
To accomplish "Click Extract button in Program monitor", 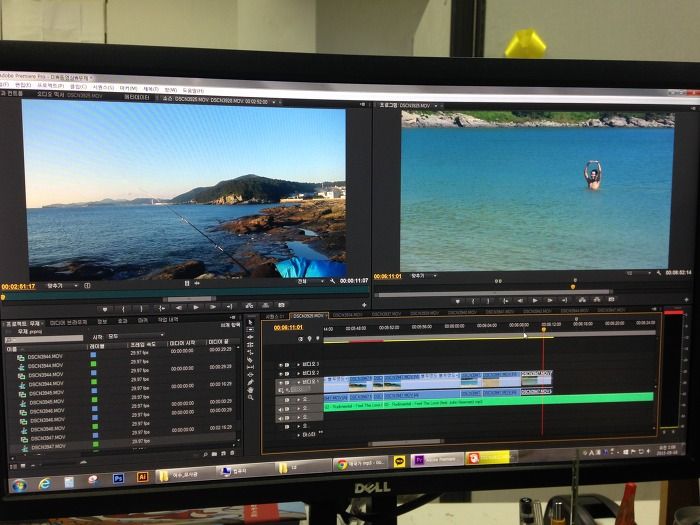I will (597, 299).
